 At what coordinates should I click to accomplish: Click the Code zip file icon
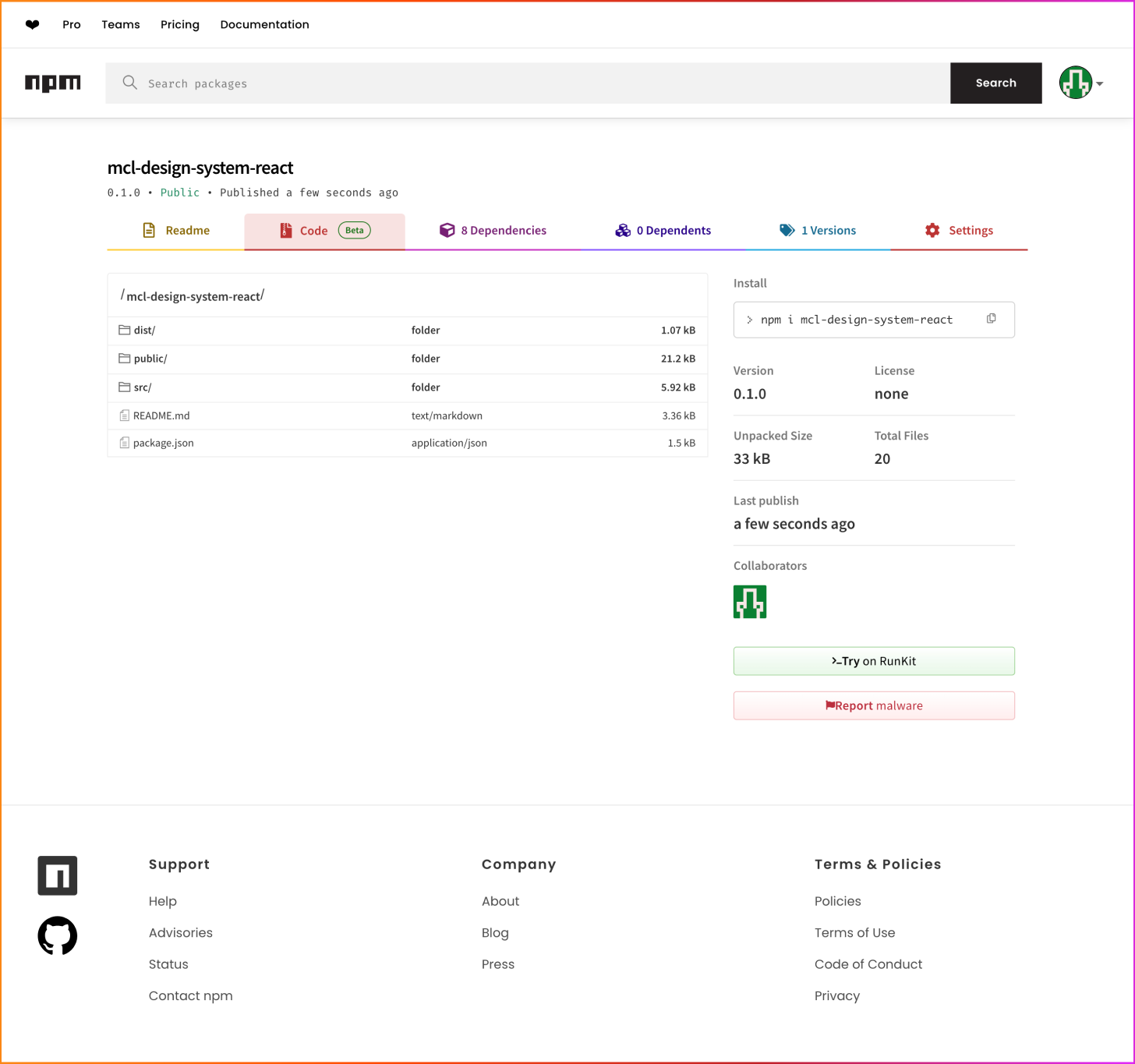pos(286,230)
